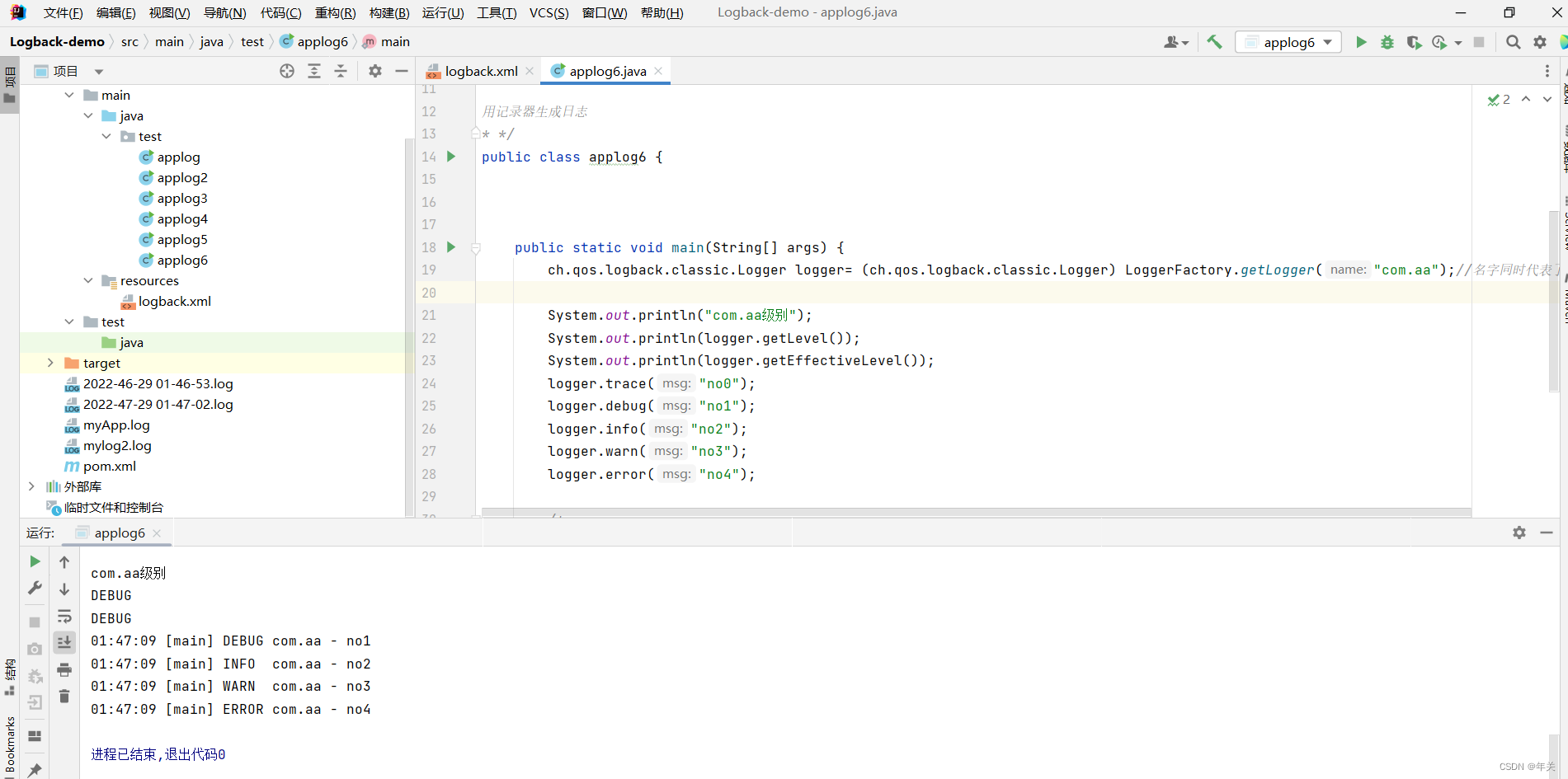The width and height of the screenshot is (1568, 779).
Task: Open the Bookmarks side tool window
Action: point(10,744)
